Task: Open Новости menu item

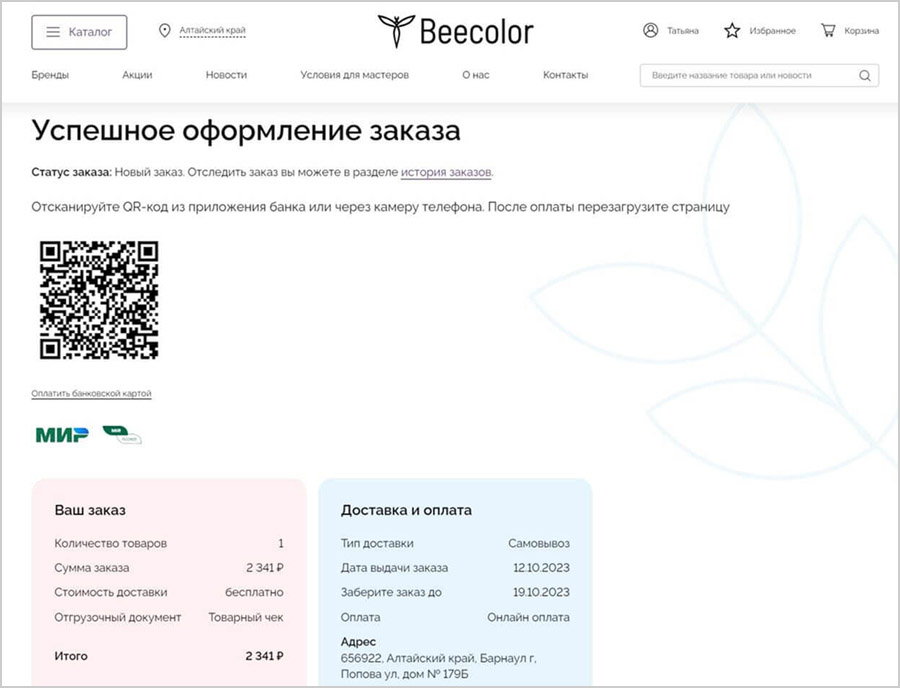Action: point(226,75)
